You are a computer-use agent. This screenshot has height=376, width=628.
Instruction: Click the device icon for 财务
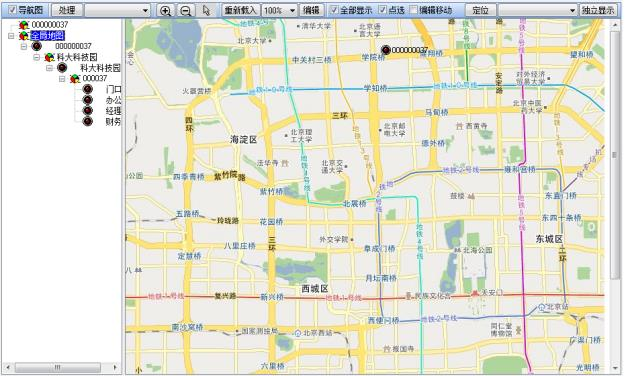tap(88, 121)
